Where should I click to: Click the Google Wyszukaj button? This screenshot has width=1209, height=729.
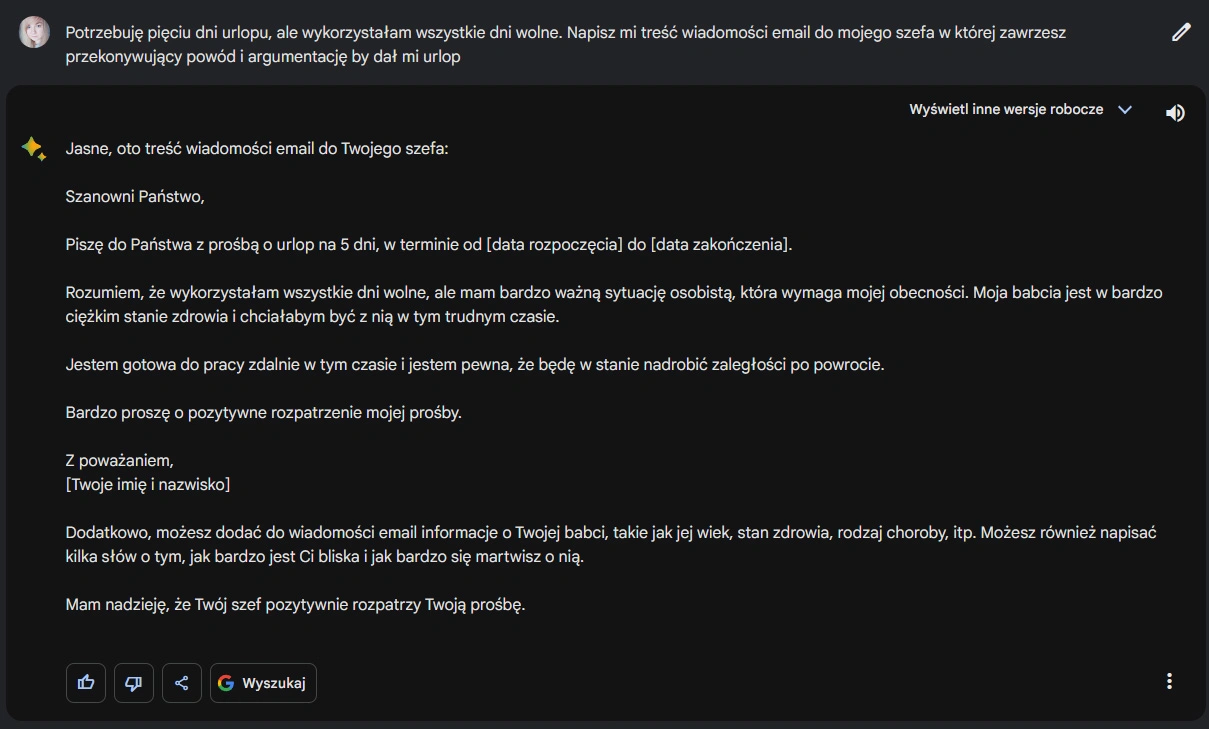(x=263, y=683)
